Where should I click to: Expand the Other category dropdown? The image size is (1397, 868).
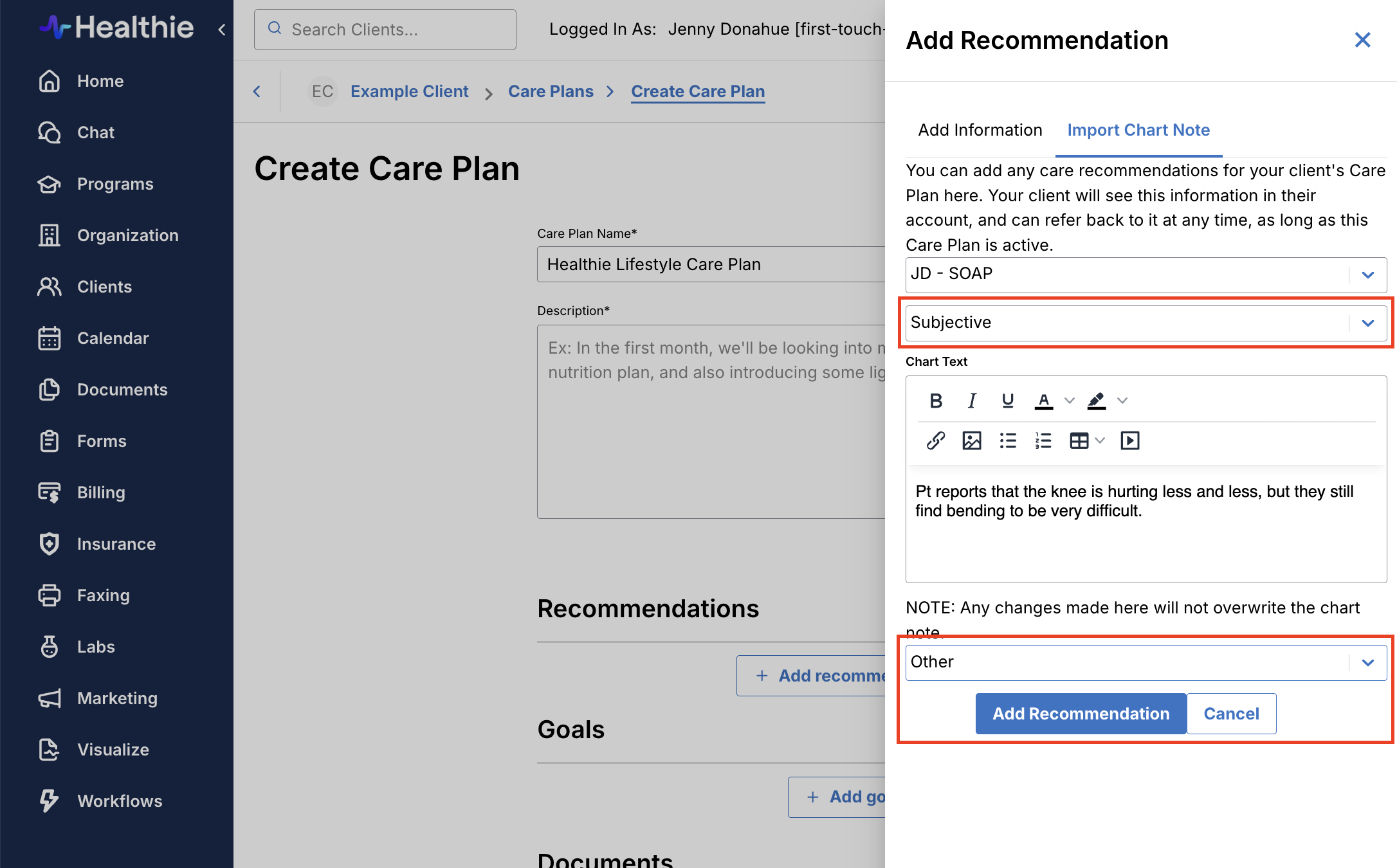pyautogui.click(x=1367, y=662)
